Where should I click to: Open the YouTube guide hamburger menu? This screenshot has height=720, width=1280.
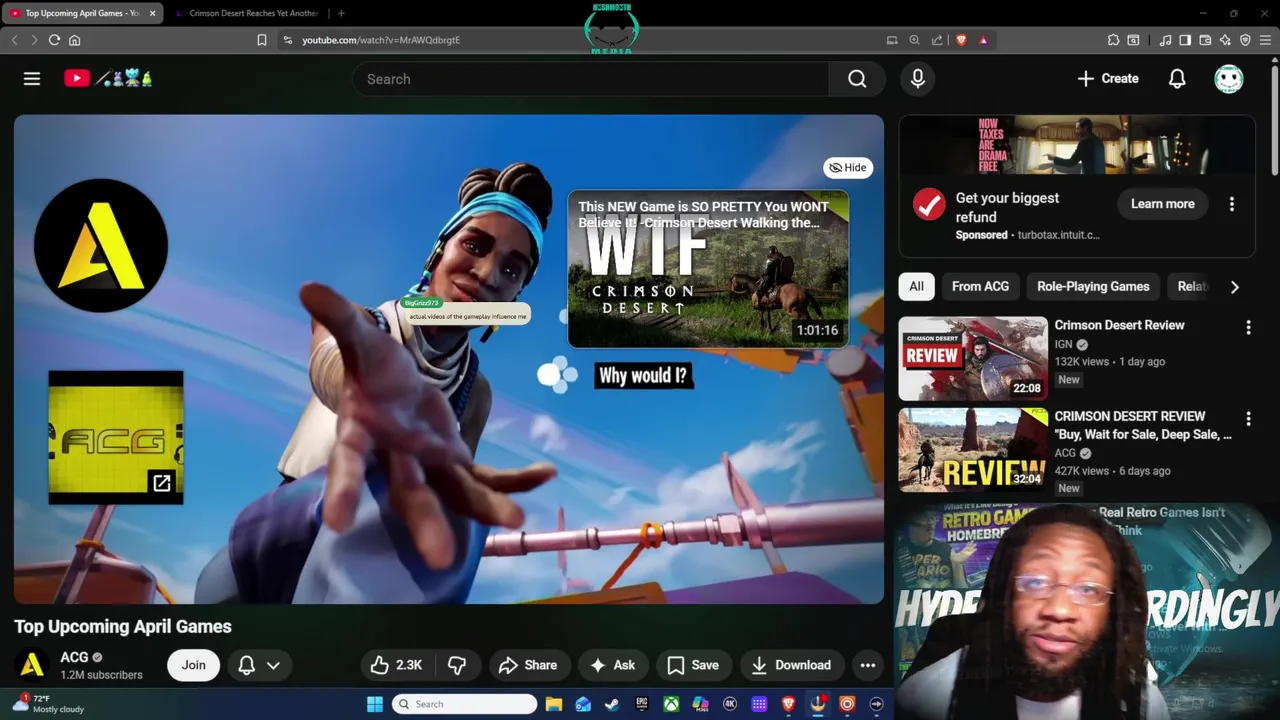coord(32,79)
